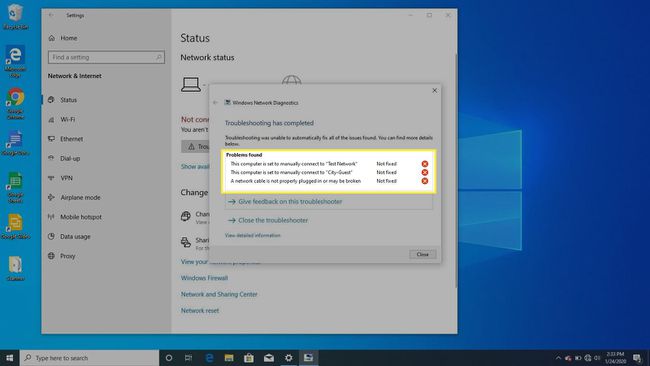Open the Recycle Bin desktop icon
The width and height of the screenshot is (650, 366).
click(x=15, y=17)
